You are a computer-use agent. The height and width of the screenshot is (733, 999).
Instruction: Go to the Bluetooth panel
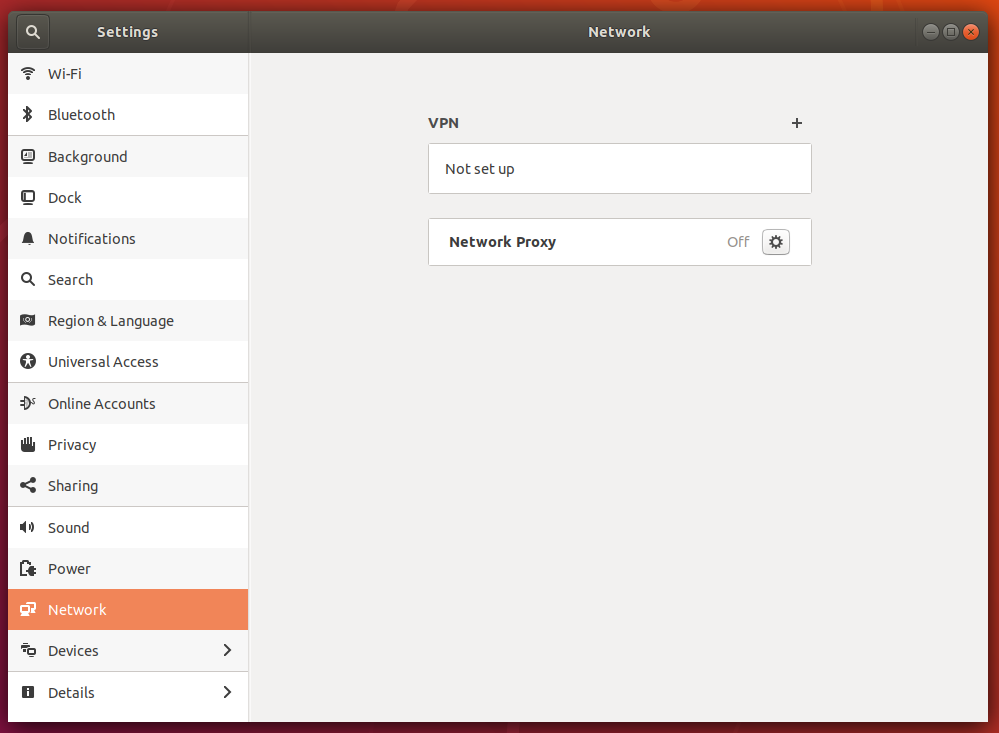[x=128, y=115]
